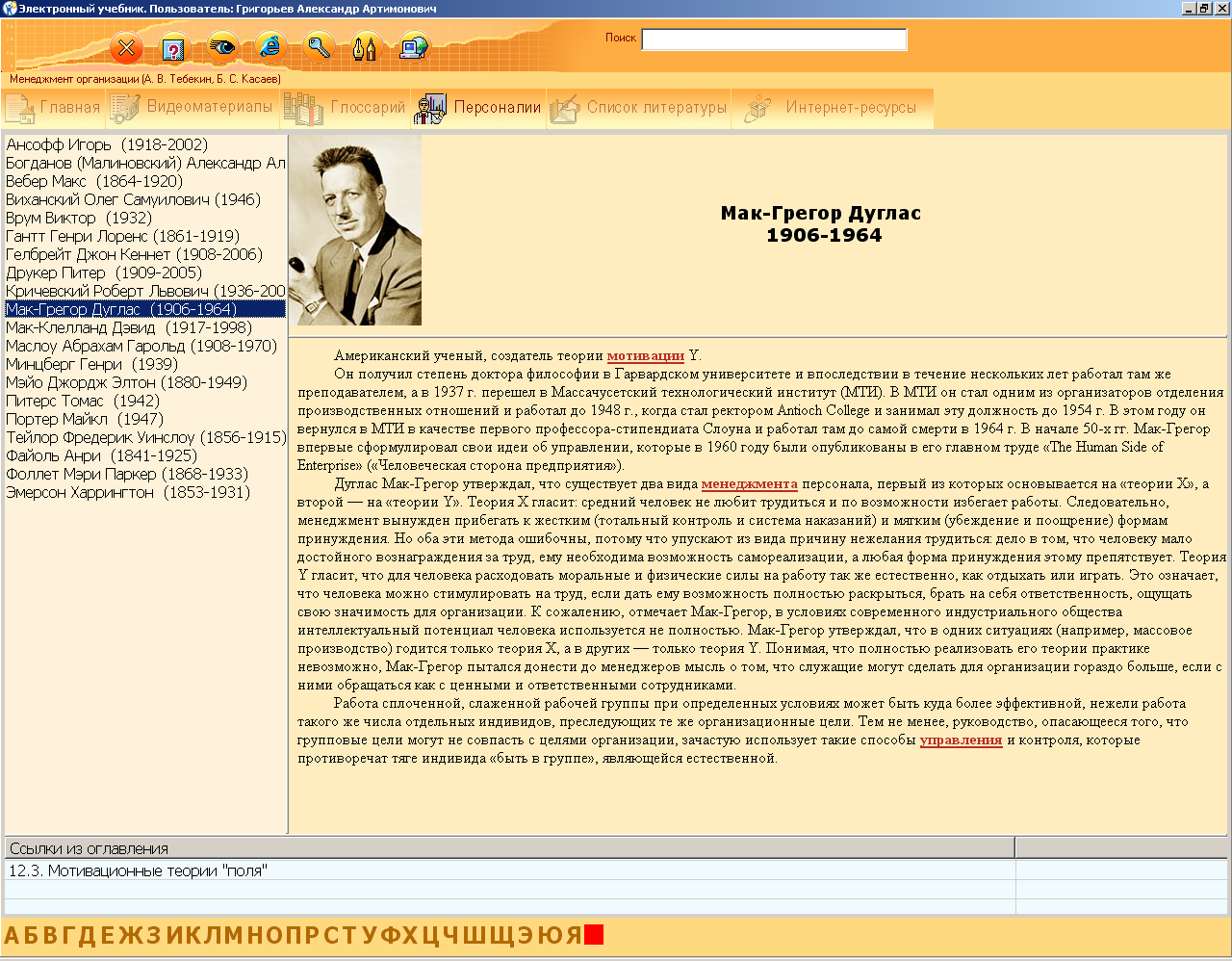Click the red X exit icon

126,48
